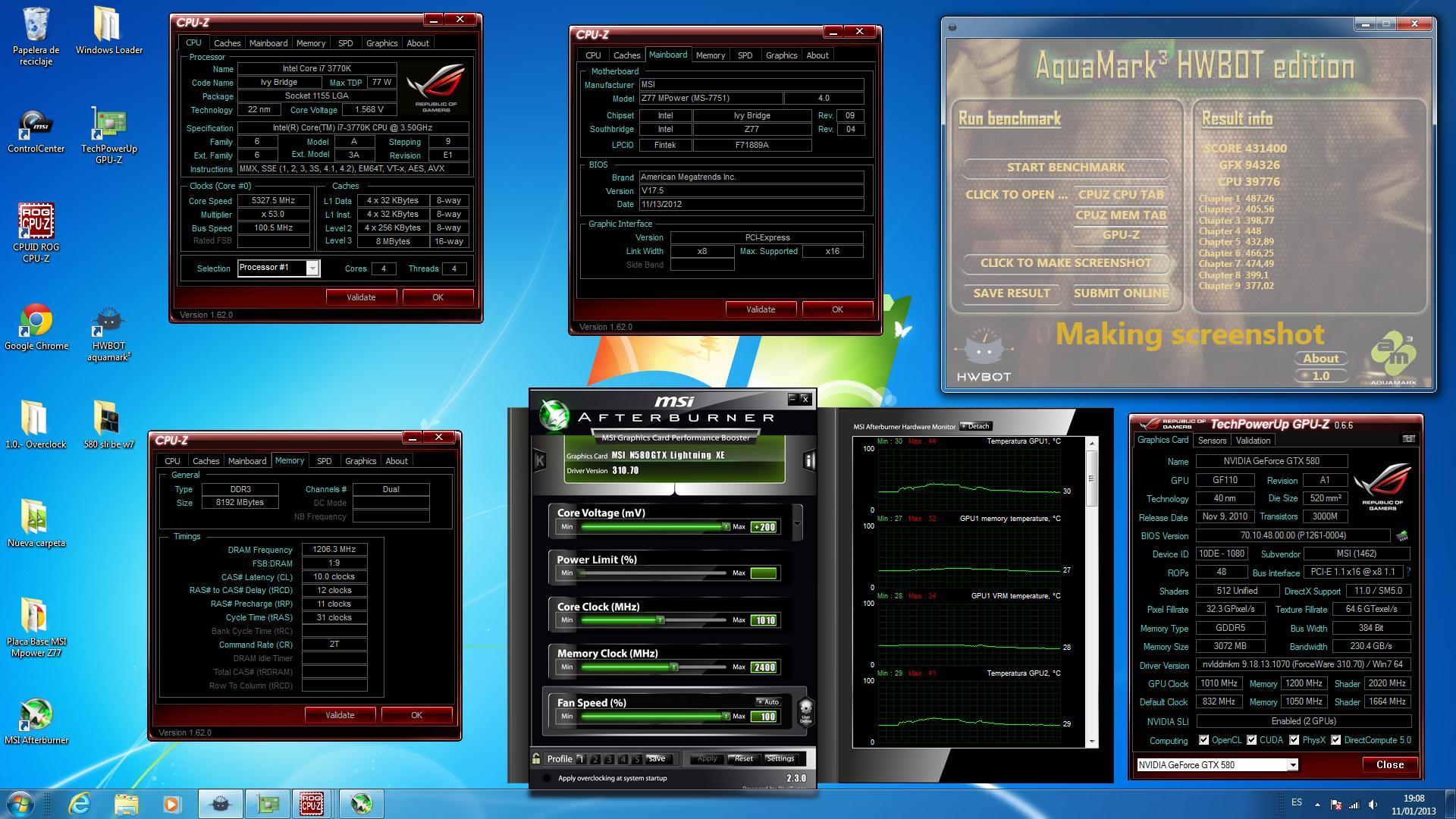The image size is (1456, 819).
Task: Click GPU-Z BIOS save chip icon
Action: coord(1401,535)
